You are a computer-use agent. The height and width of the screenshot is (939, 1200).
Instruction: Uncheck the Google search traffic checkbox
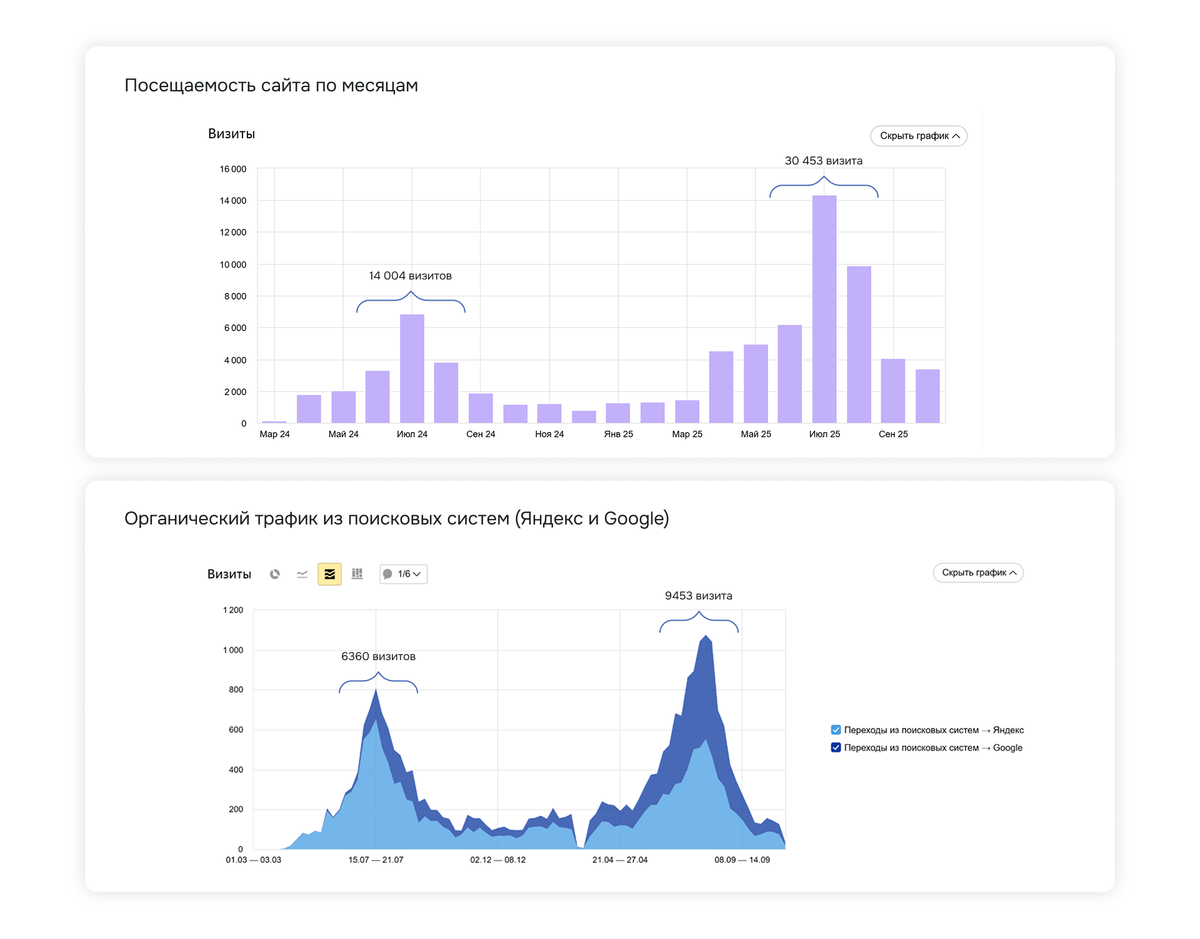tap(836, 748)
